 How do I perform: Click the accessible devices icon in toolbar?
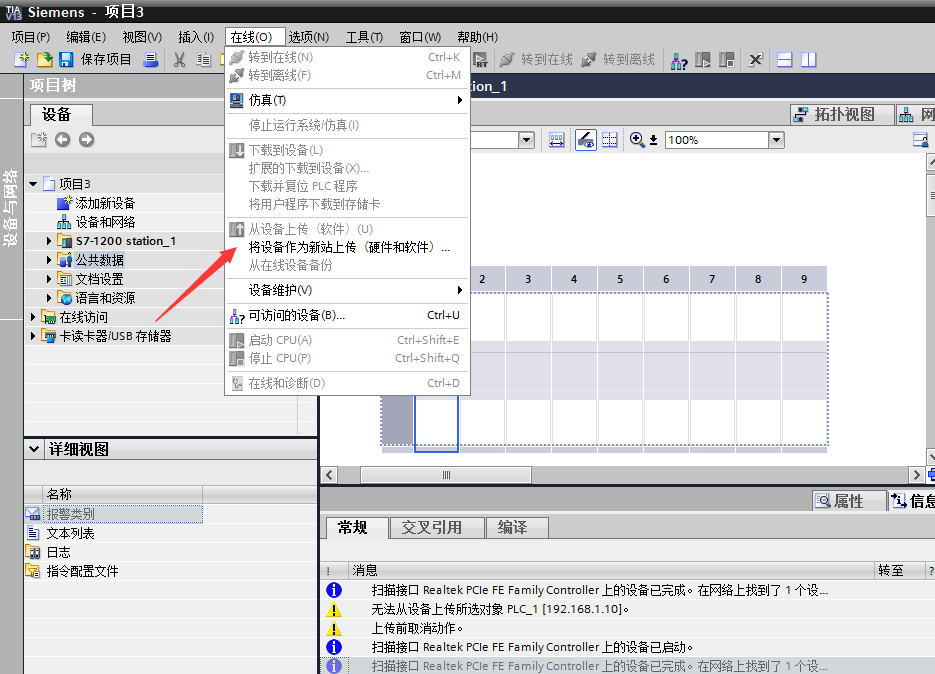(x=679, y=60)
